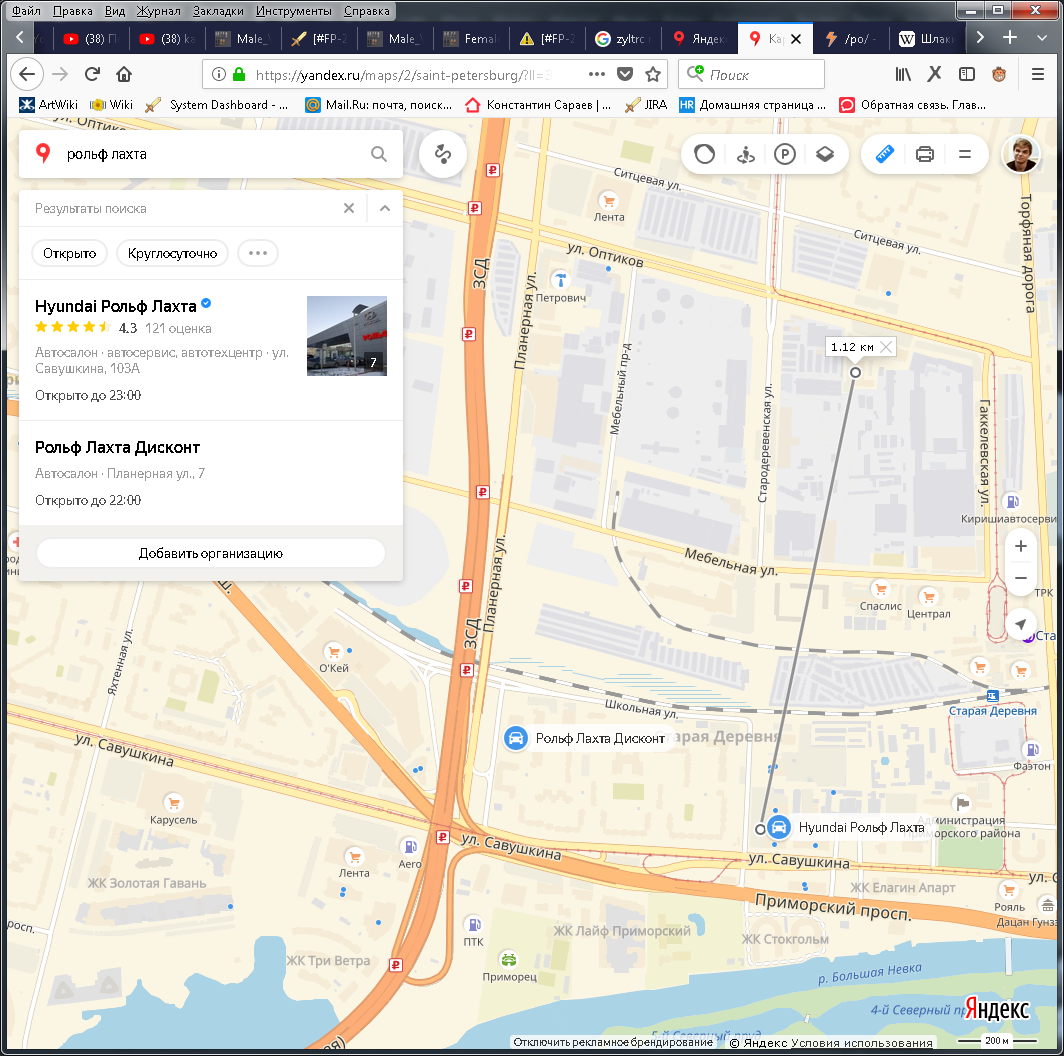This screenshot has width=1064, height=1056.
Task: Zoom in on the map with the plus button
Action: click(1021, 546)
